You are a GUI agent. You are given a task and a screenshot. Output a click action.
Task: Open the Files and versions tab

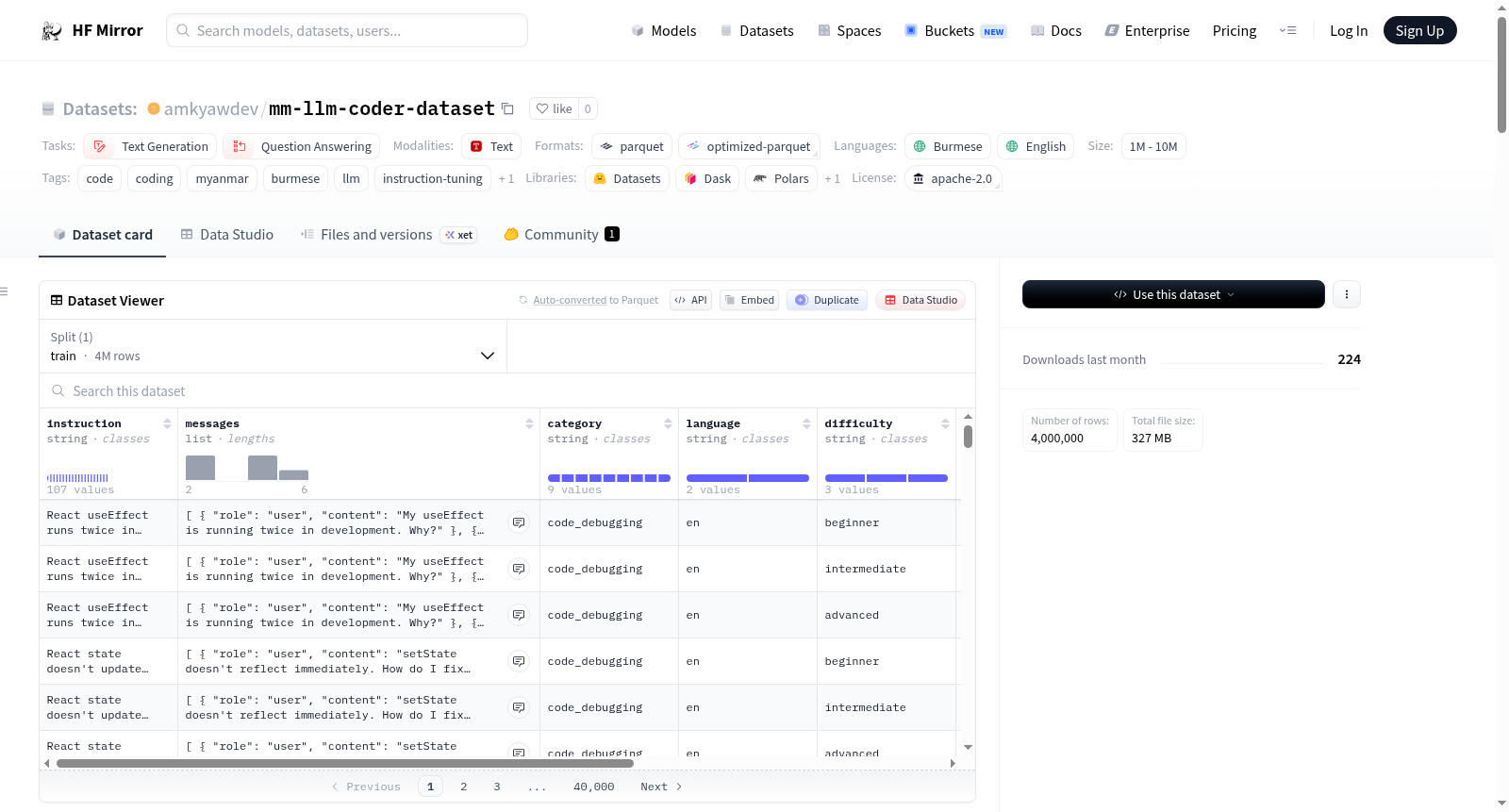click(x=389, y=235)
